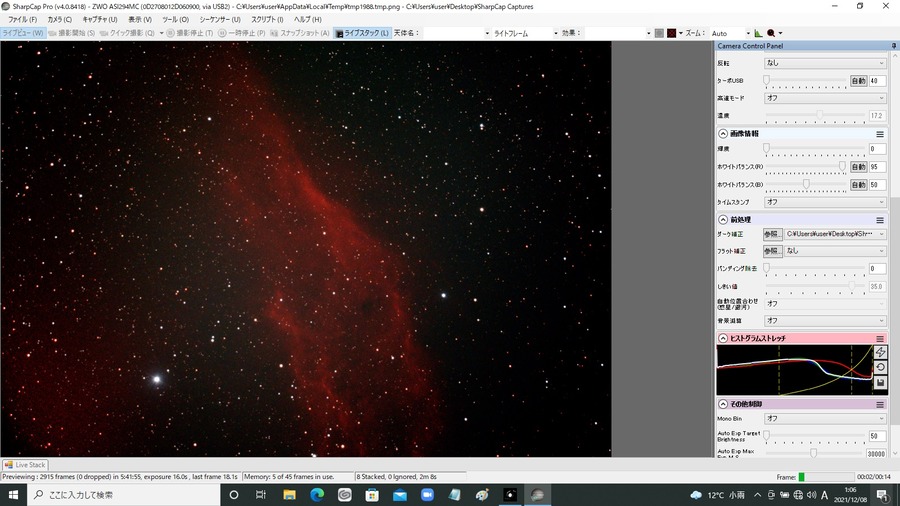Click the histogram icon in the top toolbar
The height and width of the screenshot is (506, 900).
[x=758, y=33]
